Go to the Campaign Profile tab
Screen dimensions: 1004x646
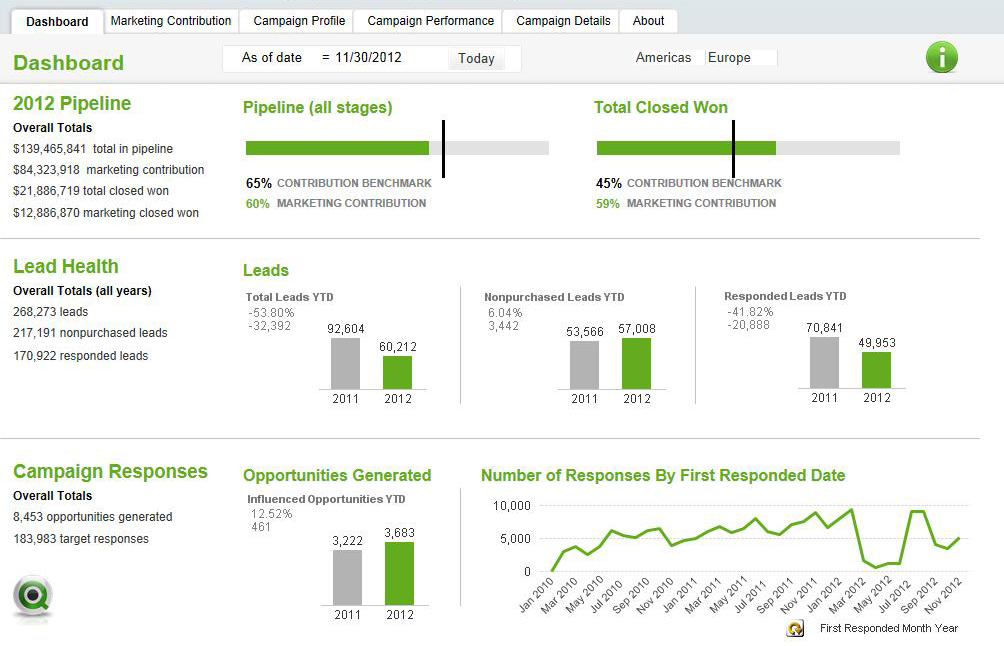click(x=299, y=20)
